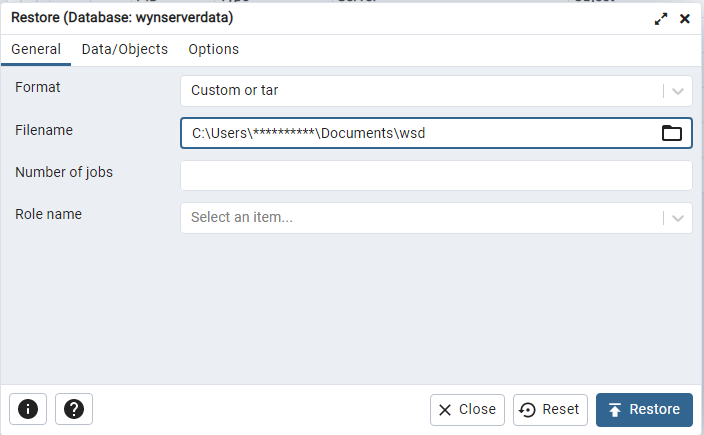Switch to the Data/Objects tab

pos(124,49)
